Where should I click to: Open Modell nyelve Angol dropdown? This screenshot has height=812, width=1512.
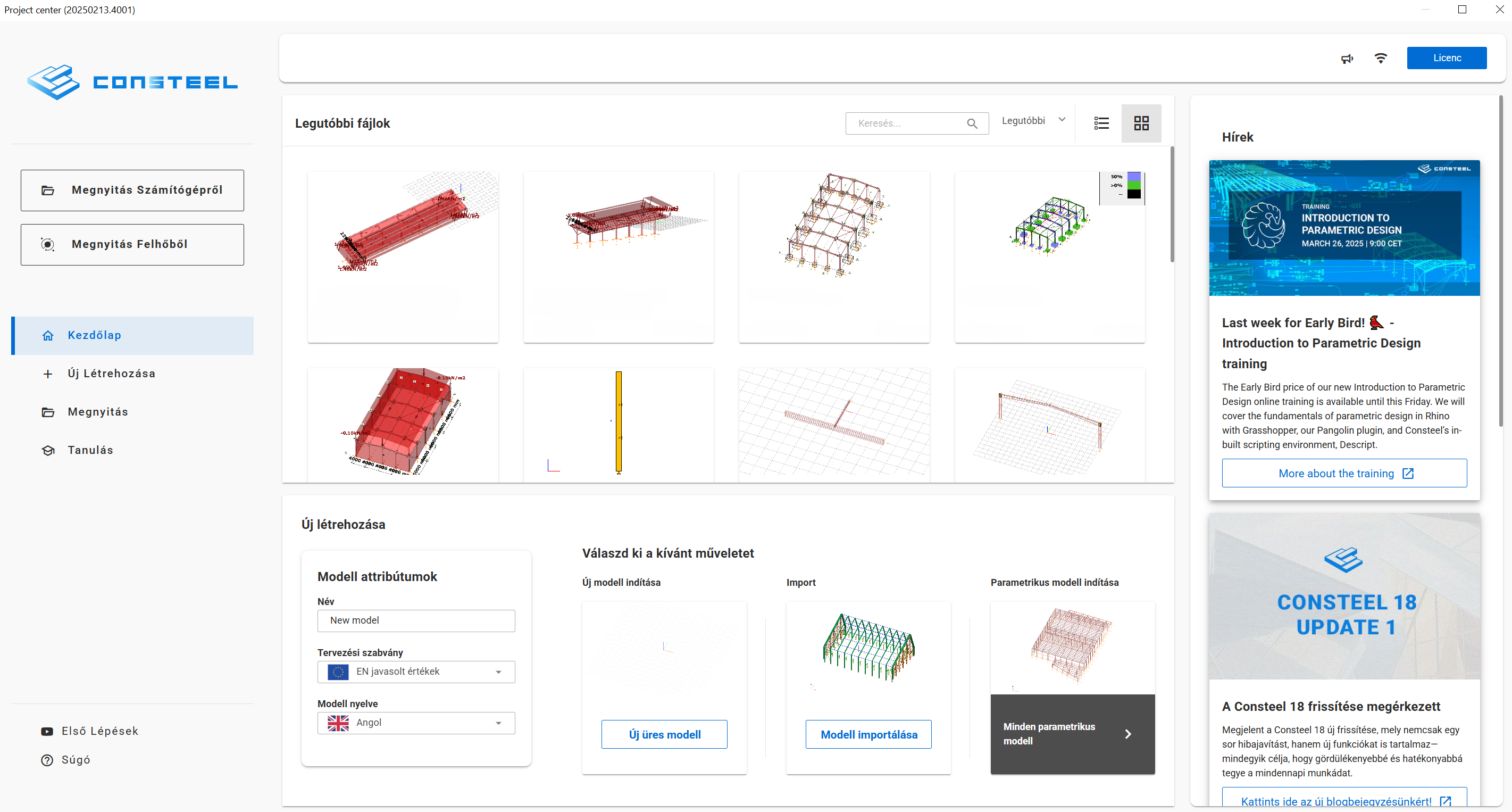[x=416, y=723]
